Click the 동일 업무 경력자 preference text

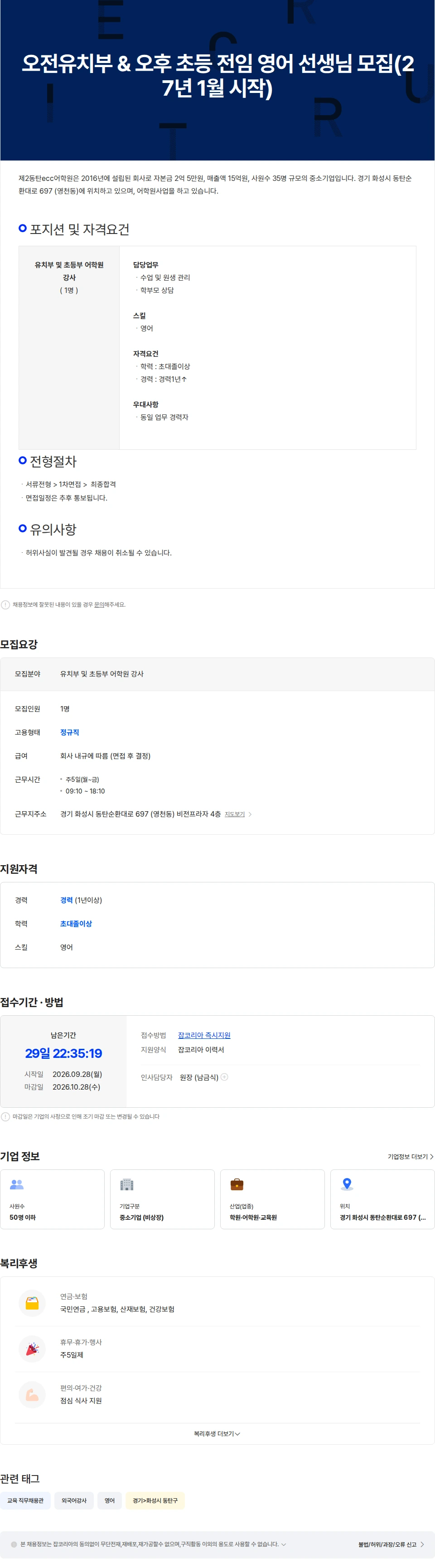coord(164,418)
